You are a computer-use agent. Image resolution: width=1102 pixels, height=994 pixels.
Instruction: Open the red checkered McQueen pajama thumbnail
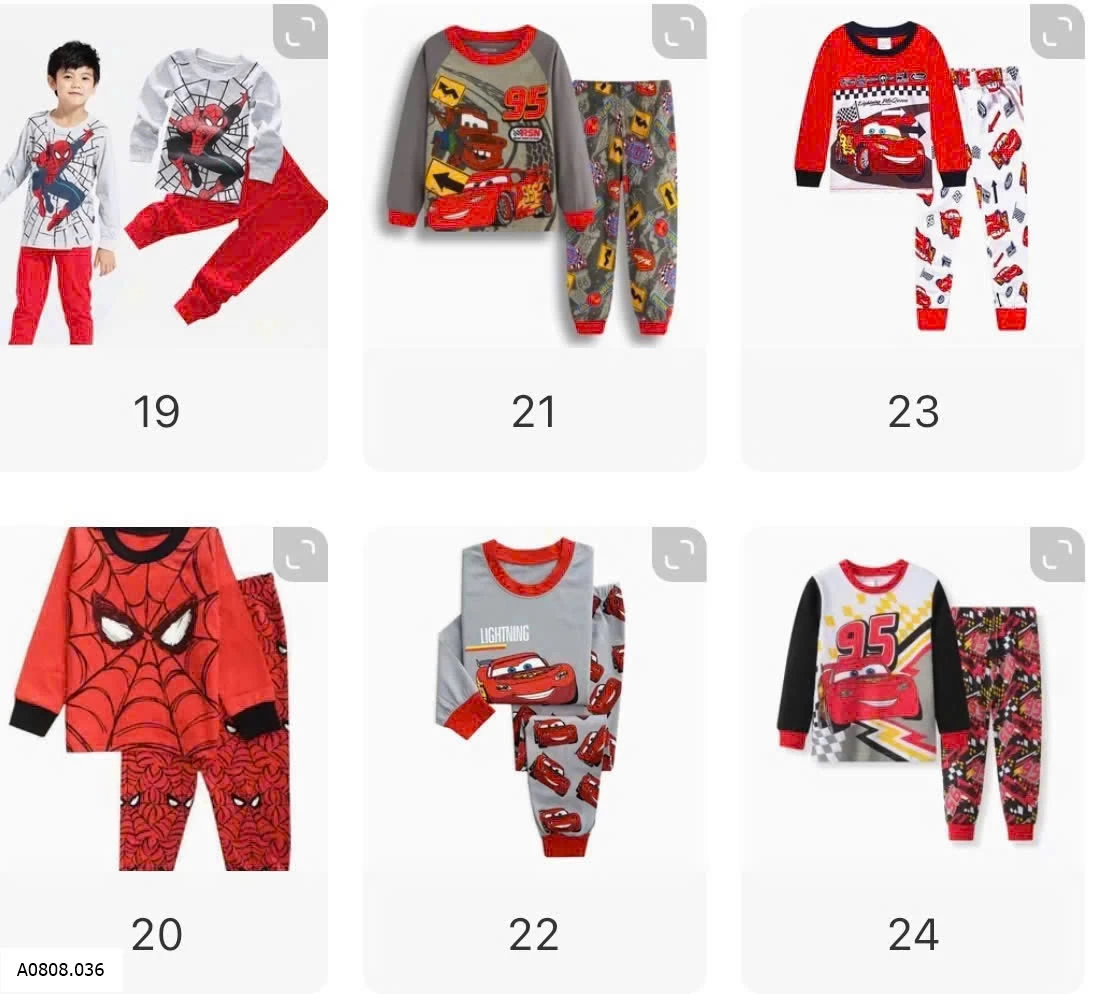point(913,176)
